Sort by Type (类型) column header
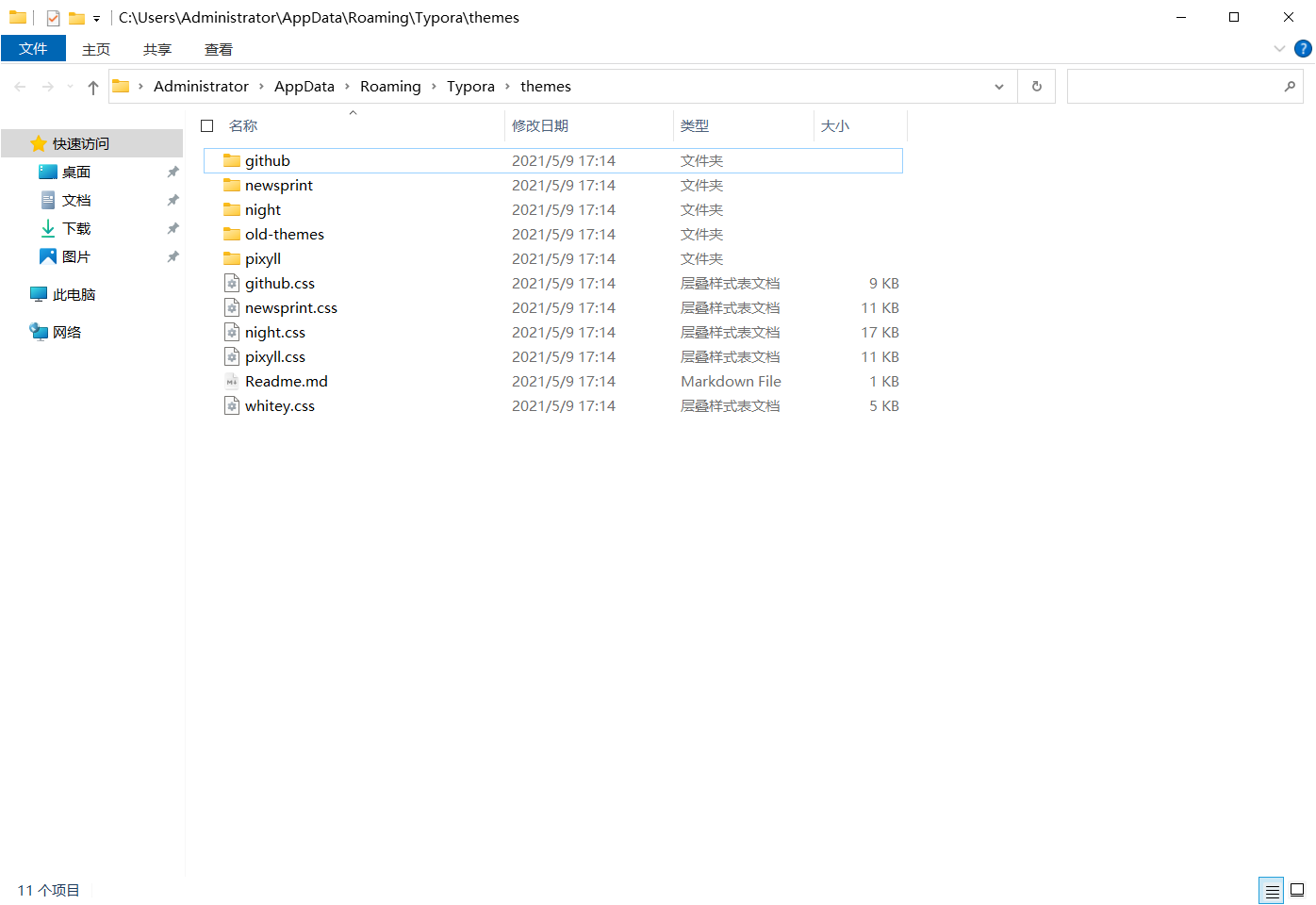The height and width of the screenshot is (905, 1316). pyautogui.click(x=695, y=125)
